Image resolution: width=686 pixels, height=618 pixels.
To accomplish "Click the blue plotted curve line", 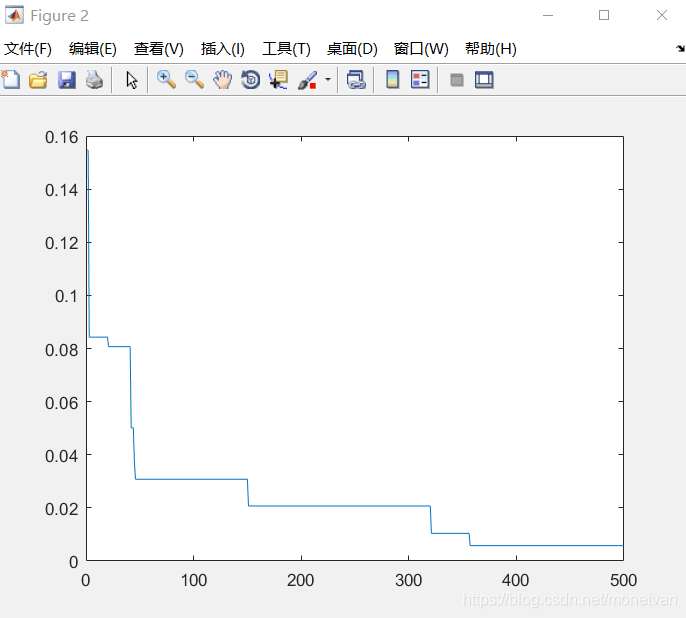I will click(x=339, y=506).
